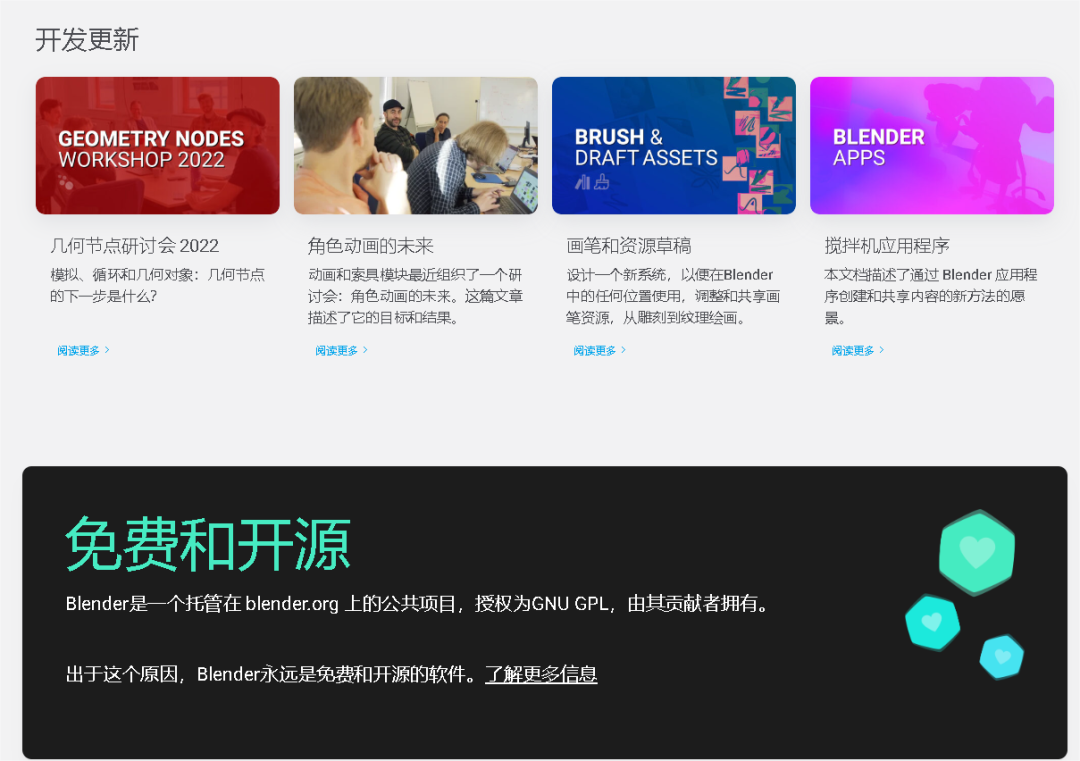The height and width of the screenshot is (761, 1080).
Task: Open the character animation meeting photo thumbnail
Action: coord(416,145)
